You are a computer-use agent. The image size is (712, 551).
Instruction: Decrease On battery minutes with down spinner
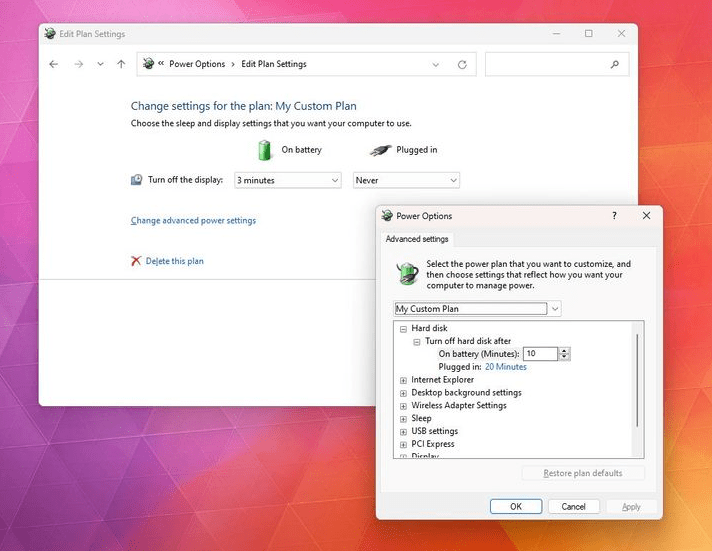[x=564, y=357]
